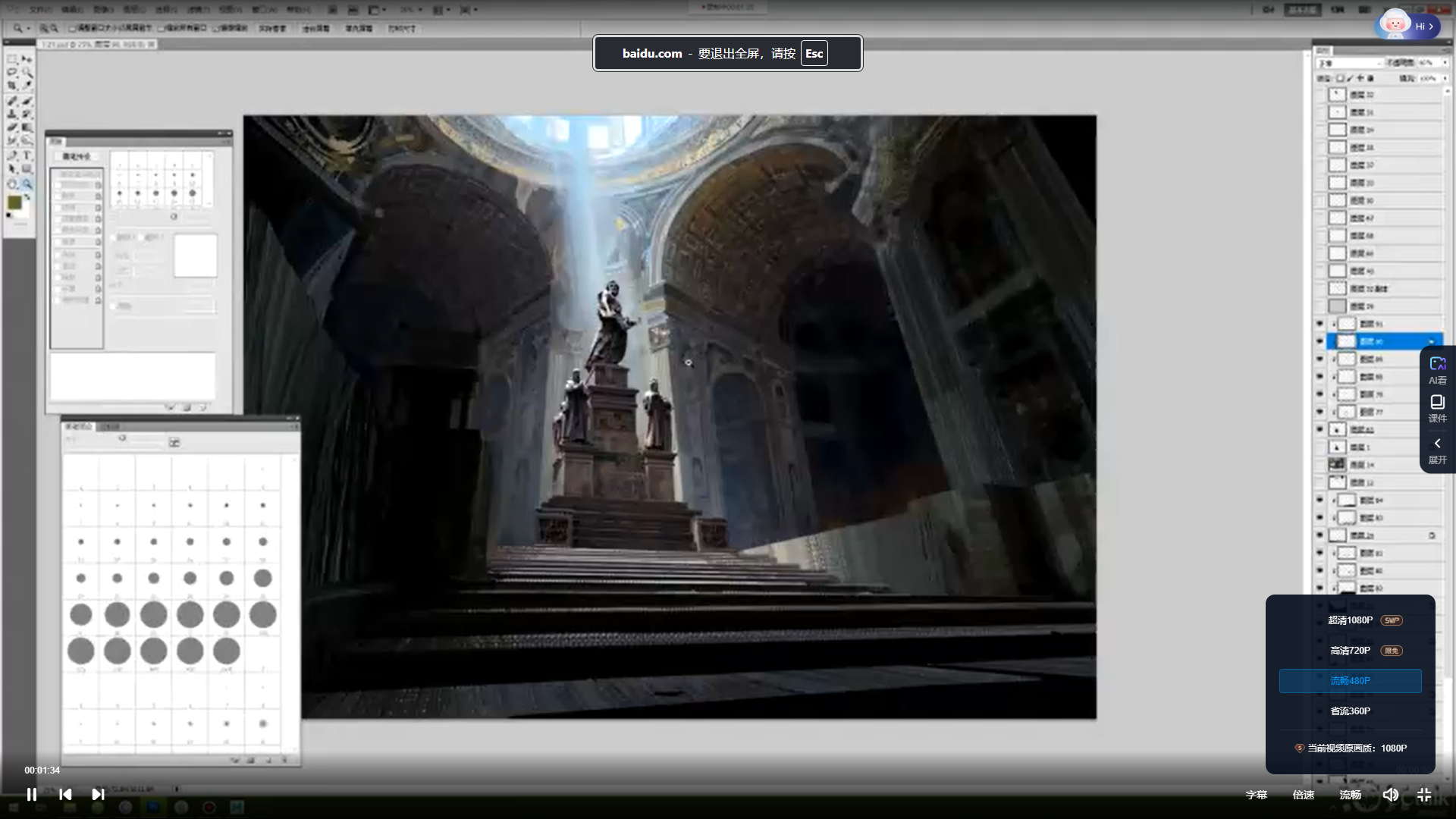Click the zoom-in magnifier in options bar
1456x819 pixels.
[x=44, y=28]
